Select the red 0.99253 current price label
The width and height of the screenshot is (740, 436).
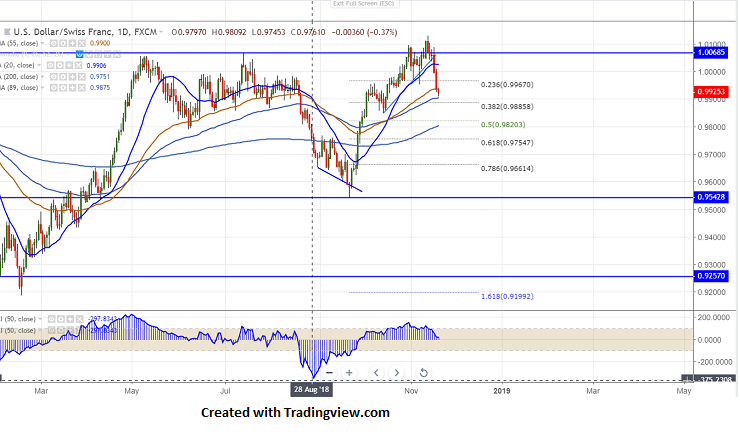point(711,92)
